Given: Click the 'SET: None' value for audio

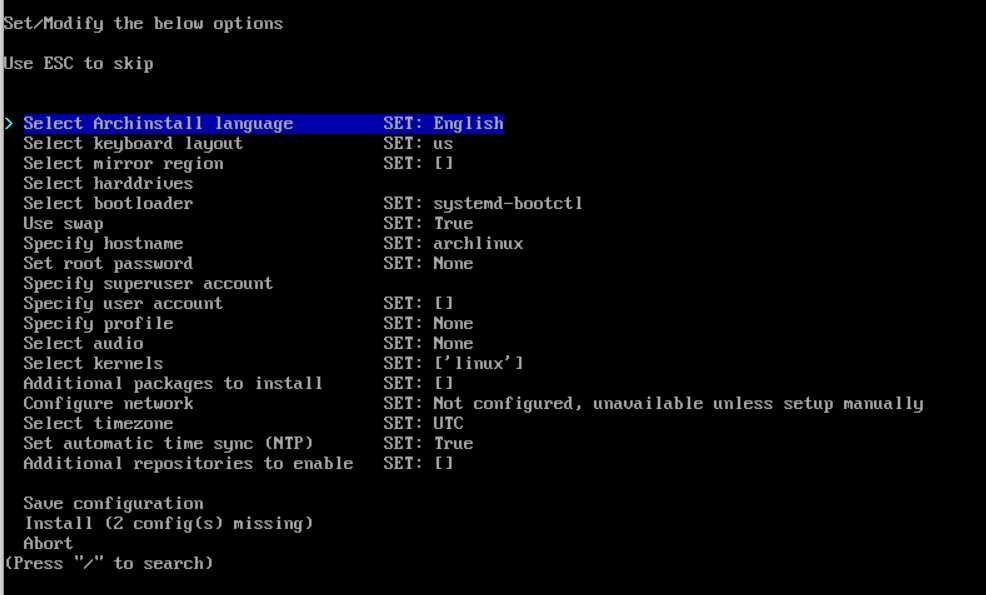Looking at the screenshot, I should (x=428, y=344).
